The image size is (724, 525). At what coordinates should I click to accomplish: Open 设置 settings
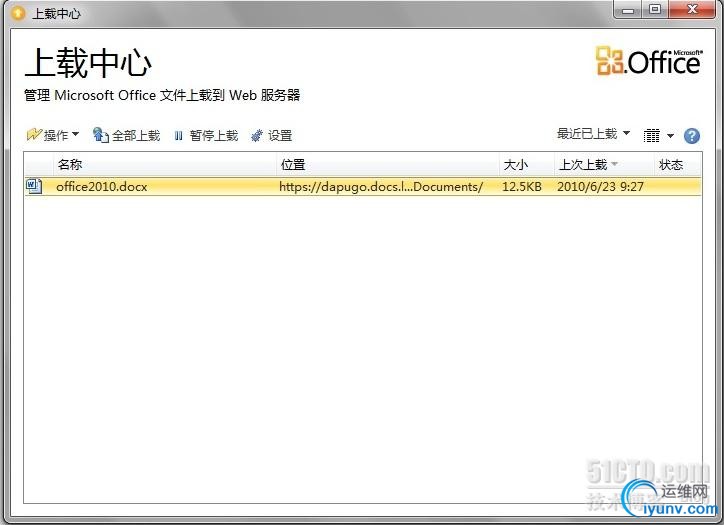(272, 135)
